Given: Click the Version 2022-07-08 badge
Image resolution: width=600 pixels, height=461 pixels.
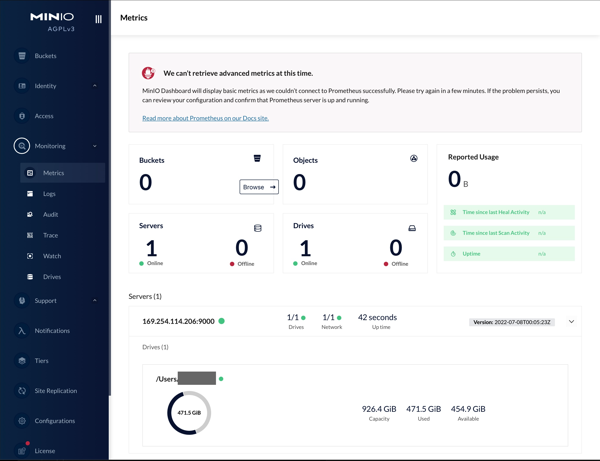Looking at the screenshot, I should 512,322.
